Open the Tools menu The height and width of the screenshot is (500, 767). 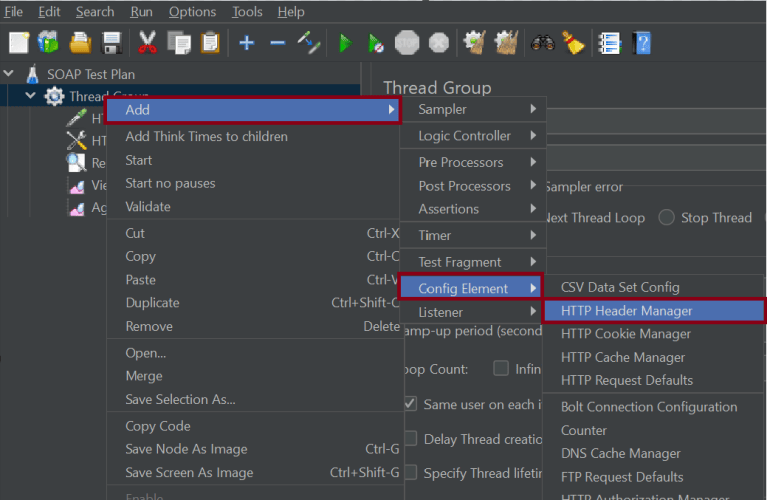(x=247, y=12)
